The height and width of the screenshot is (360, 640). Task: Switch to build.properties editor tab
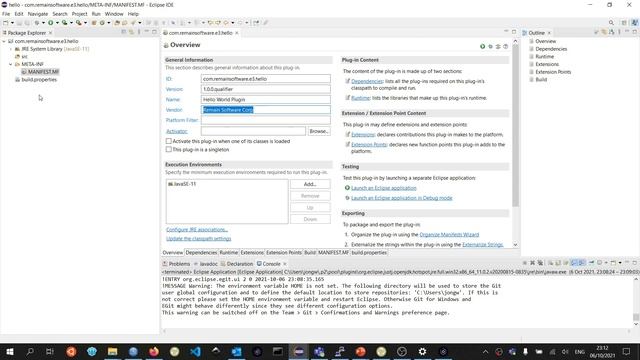(369, 253)
